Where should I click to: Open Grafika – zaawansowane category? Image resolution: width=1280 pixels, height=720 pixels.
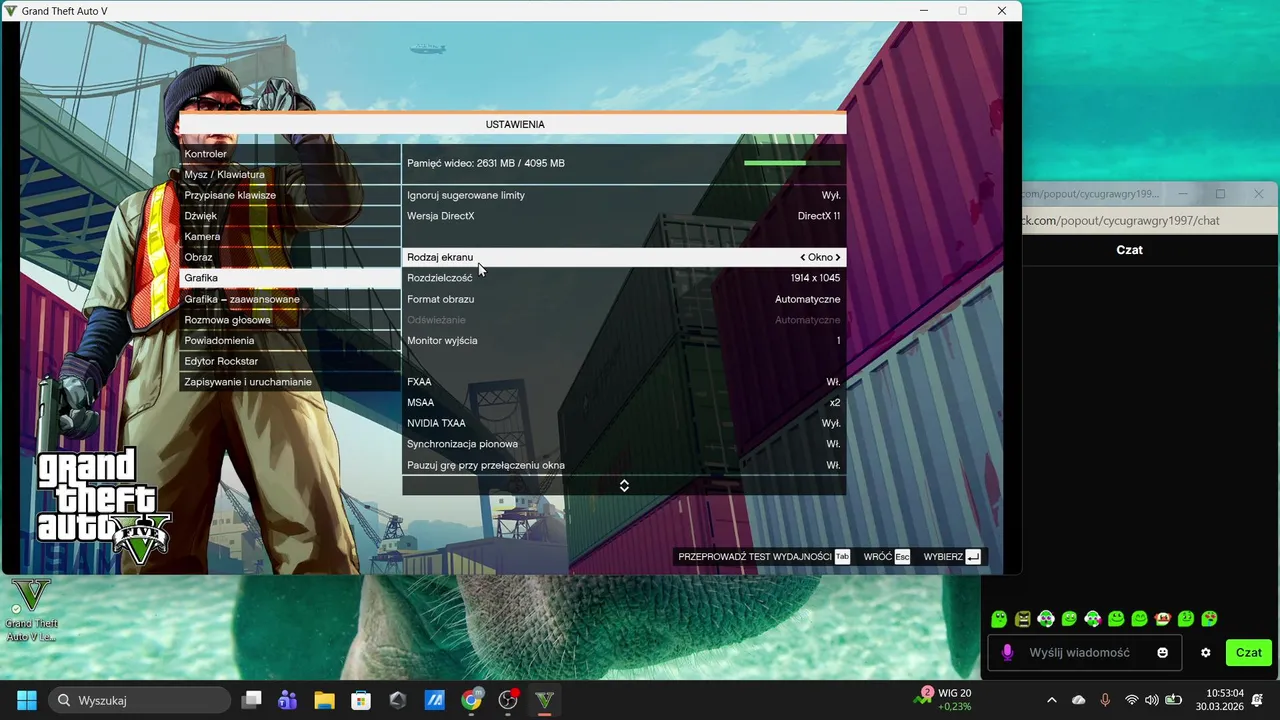tap(290, 299)
